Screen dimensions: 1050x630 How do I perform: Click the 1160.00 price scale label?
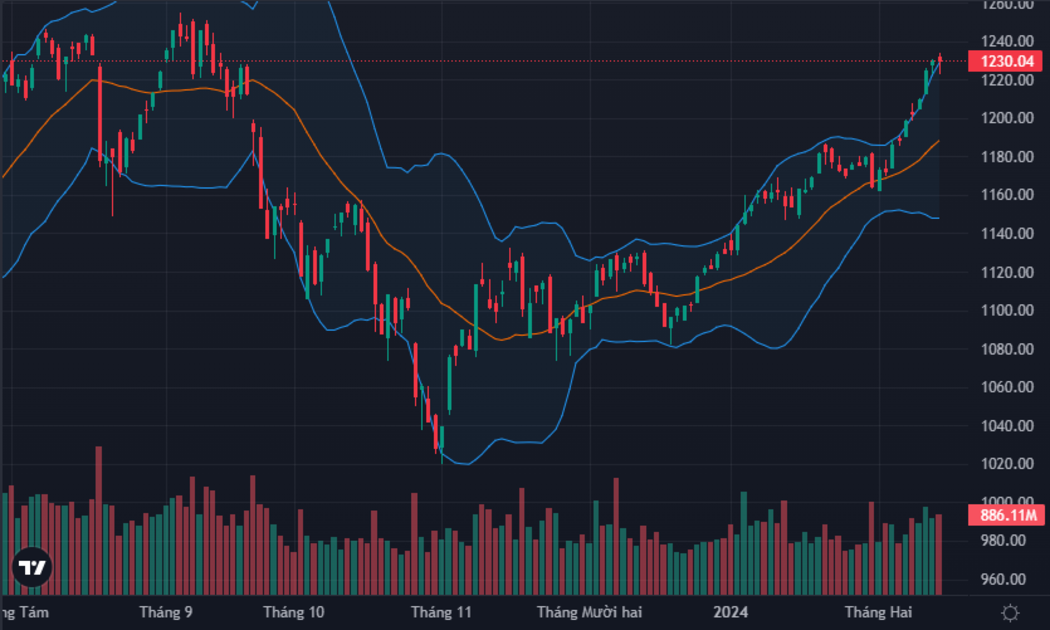[1007, 195]
